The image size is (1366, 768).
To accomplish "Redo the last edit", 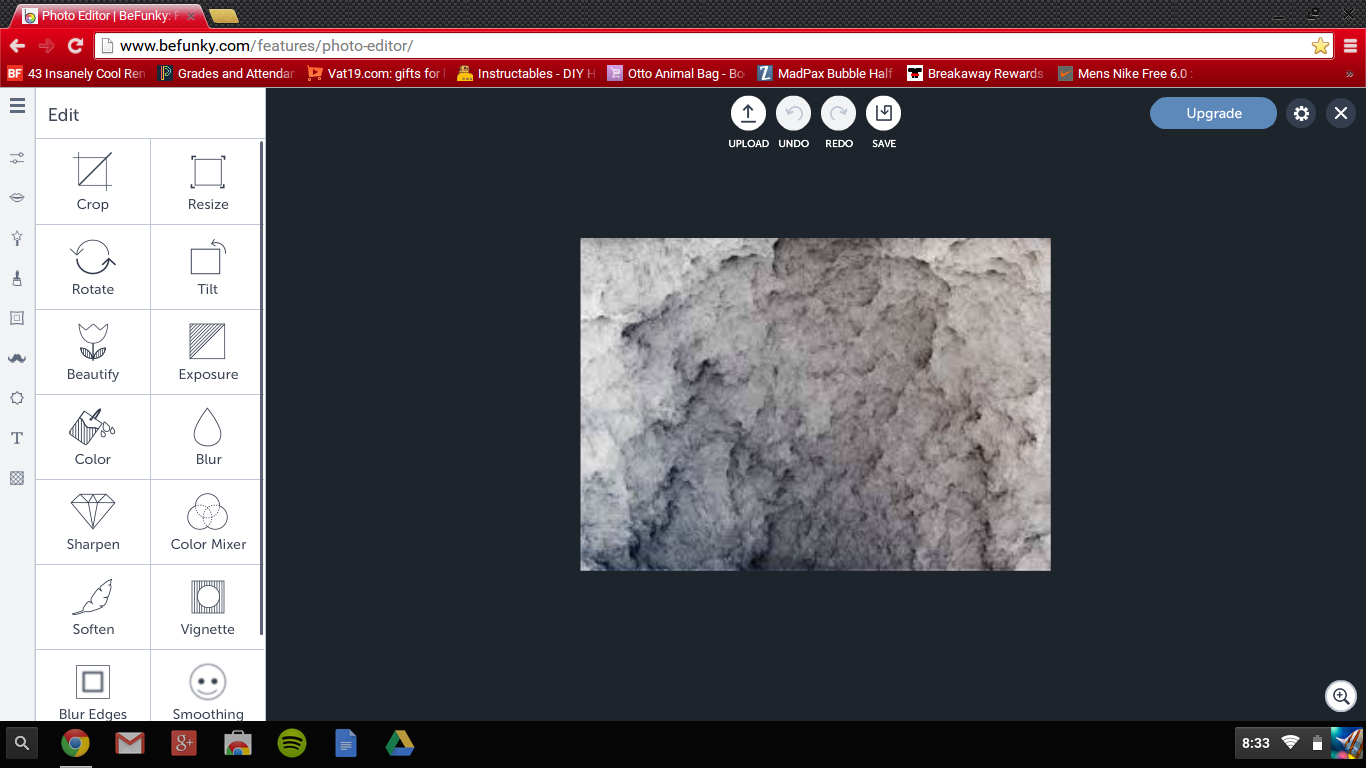I will click(x=838, y=114).
